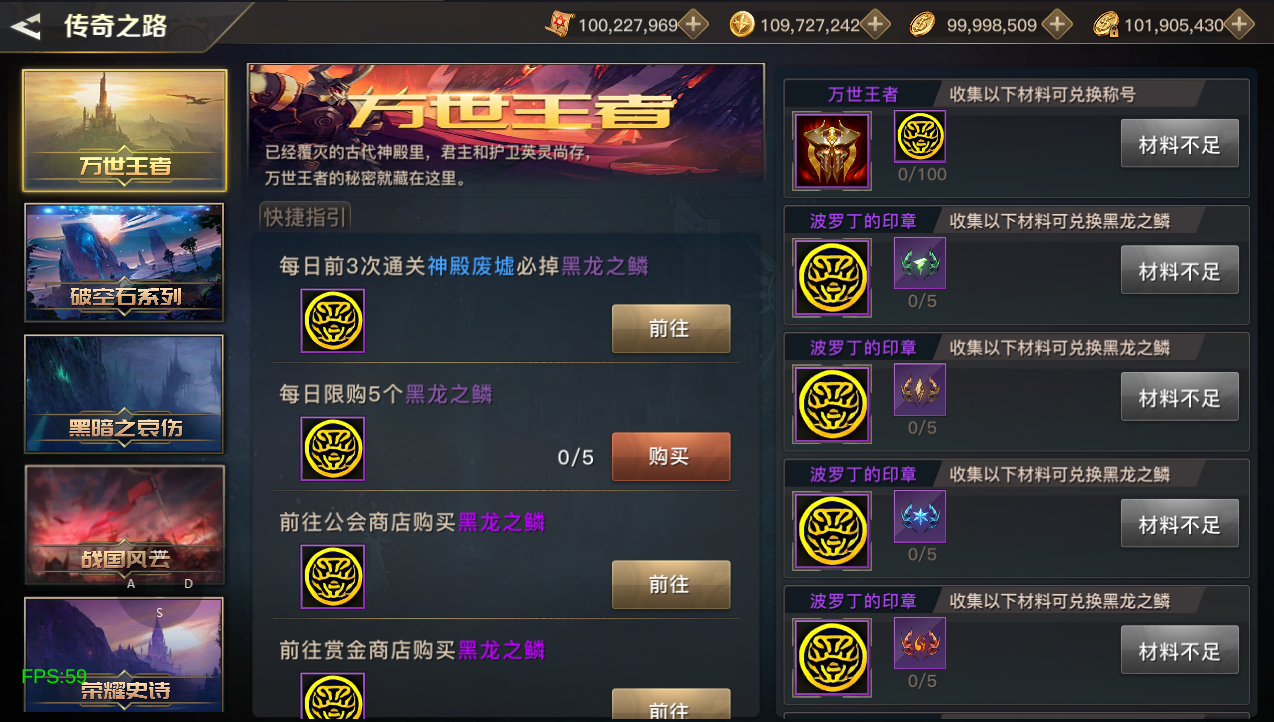Screen dimensions: 1274x722
Task: Tap the 神殿废墟 blue link text
Action: (x=471, y=266)
